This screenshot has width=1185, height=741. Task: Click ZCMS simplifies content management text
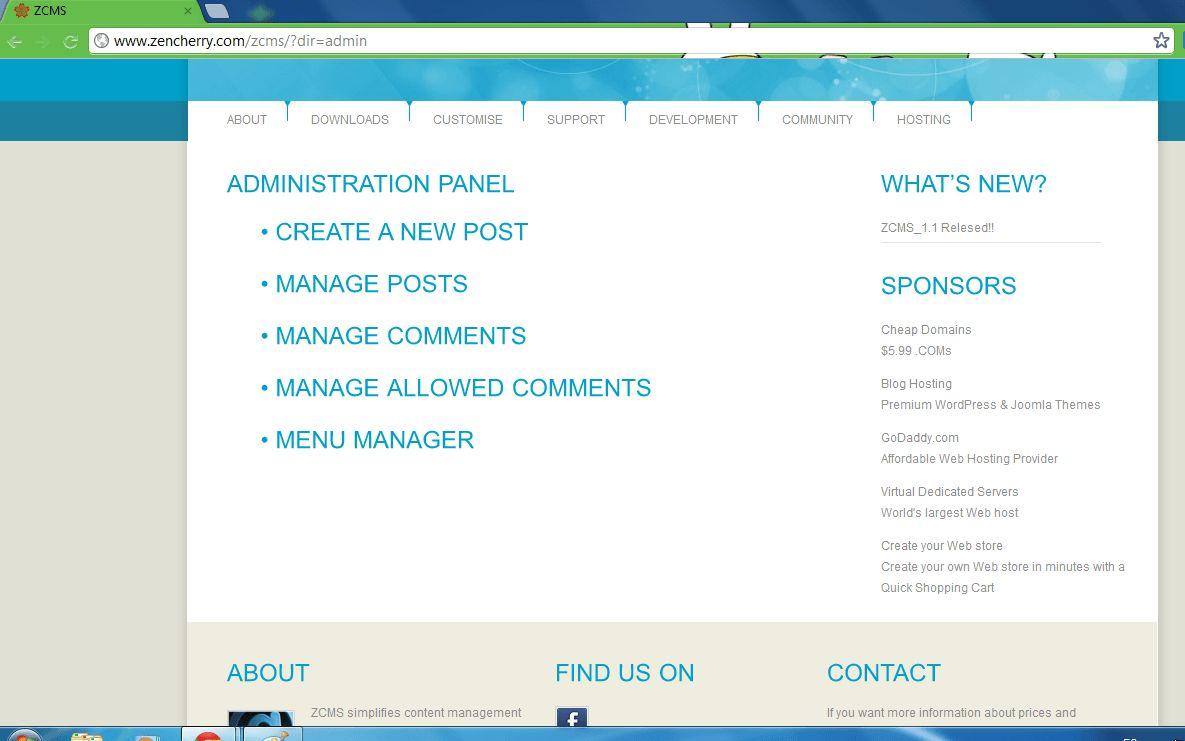click(416, 713)
